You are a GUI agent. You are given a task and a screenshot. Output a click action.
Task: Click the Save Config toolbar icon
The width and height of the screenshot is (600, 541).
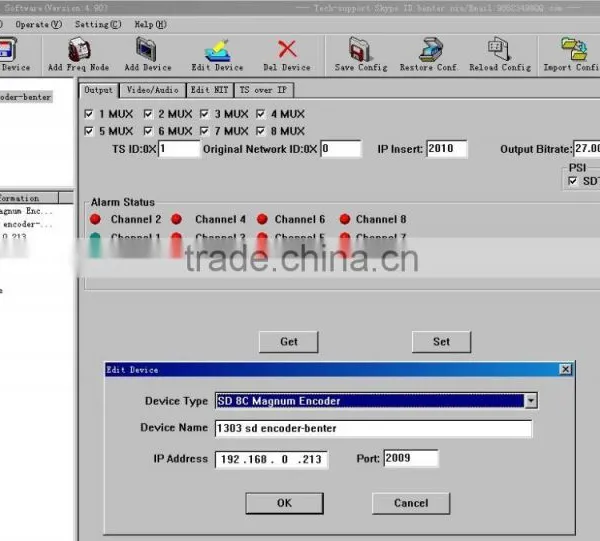click(360, 49)
